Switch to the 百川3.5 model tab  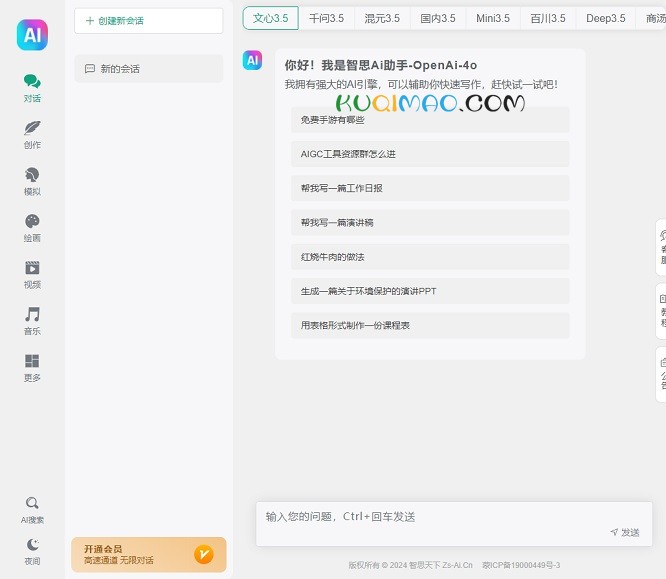pos(548,18)
